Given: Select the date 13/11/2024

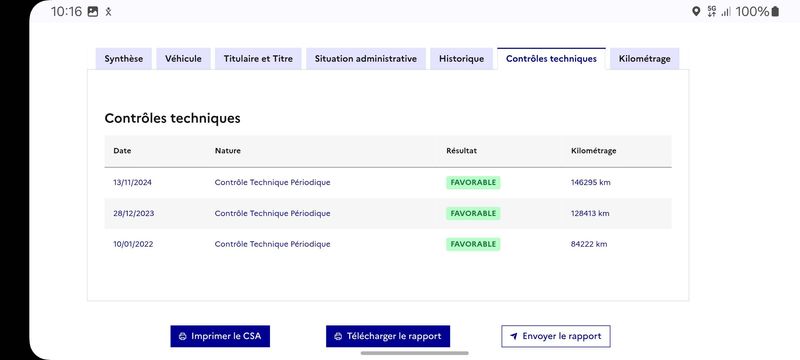Looking at the screenshot, I should pos(132,183).
